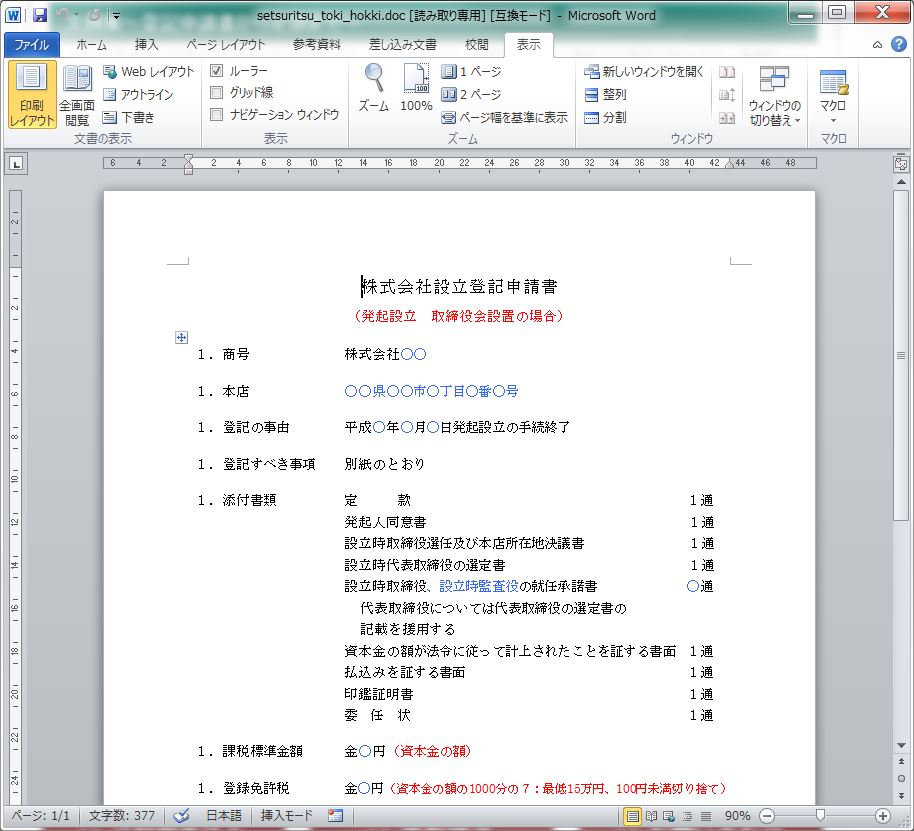This screenshot has height=831, width=914.
Task: Show 2 ページ side by side
Action: click(x=472, y=94)
